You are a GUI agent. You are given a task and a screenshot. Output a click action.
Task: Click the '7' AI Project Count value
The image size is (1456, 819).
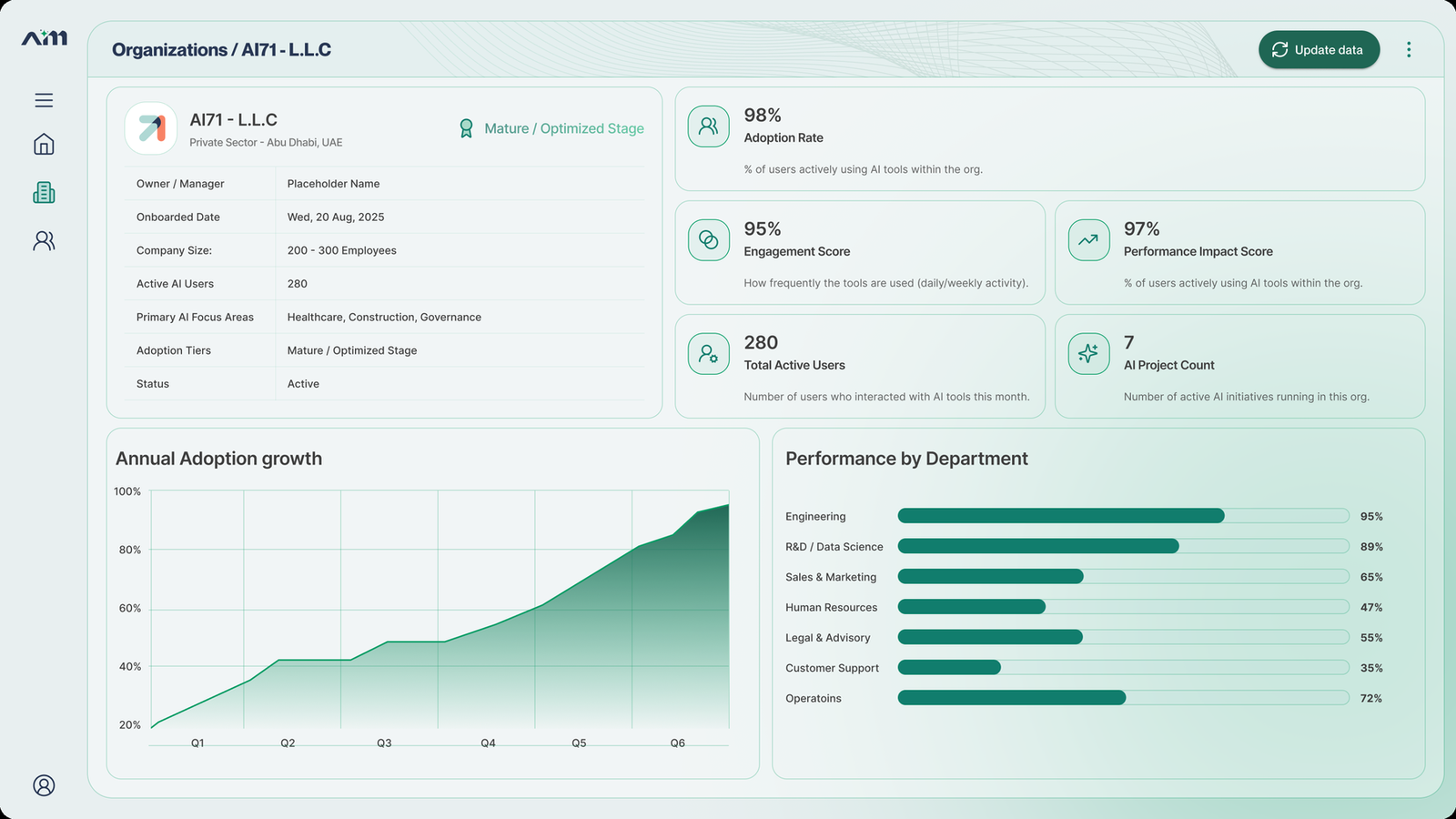point(1128,343)
